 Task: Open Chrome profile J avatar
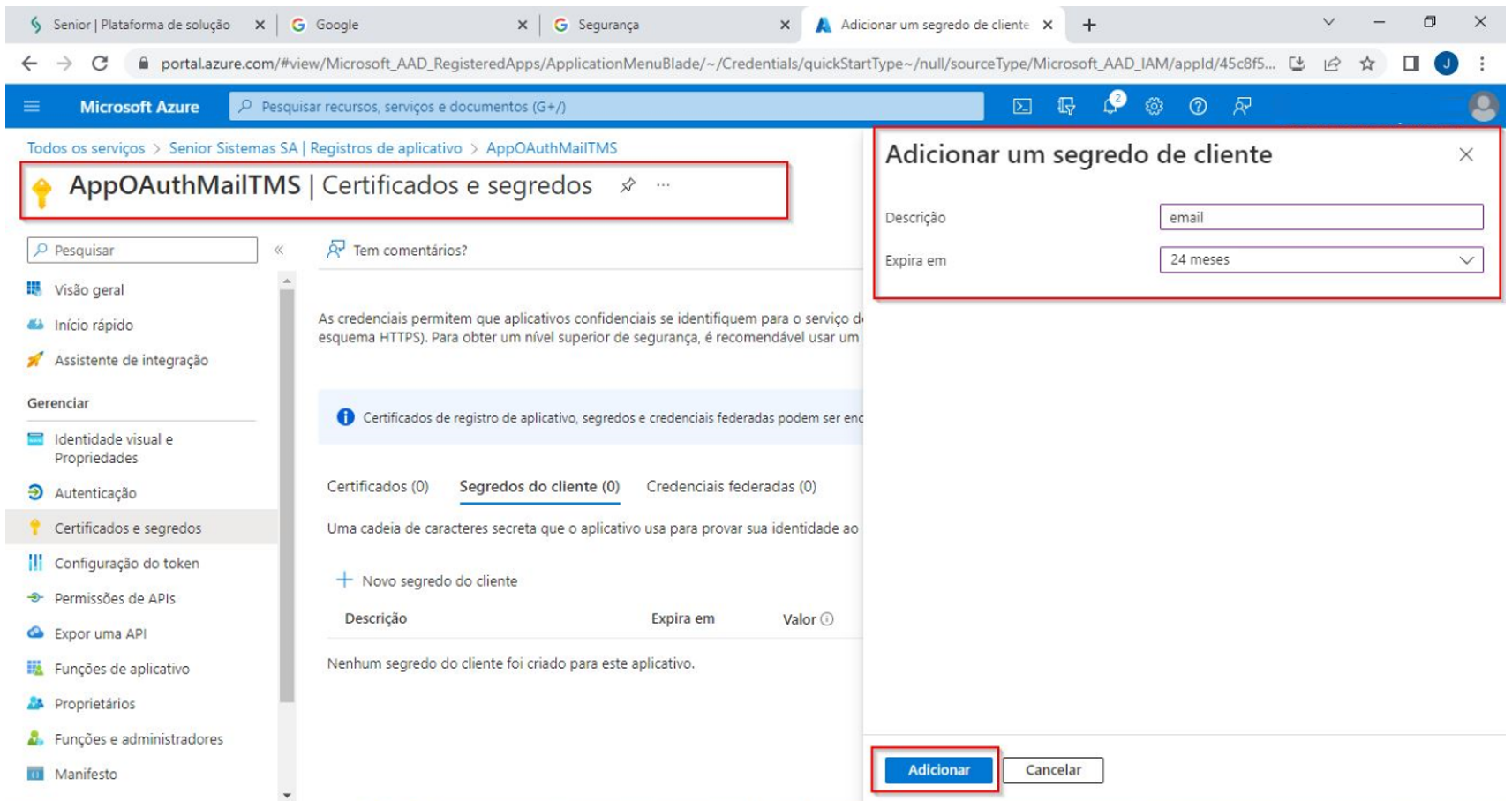1446,64
